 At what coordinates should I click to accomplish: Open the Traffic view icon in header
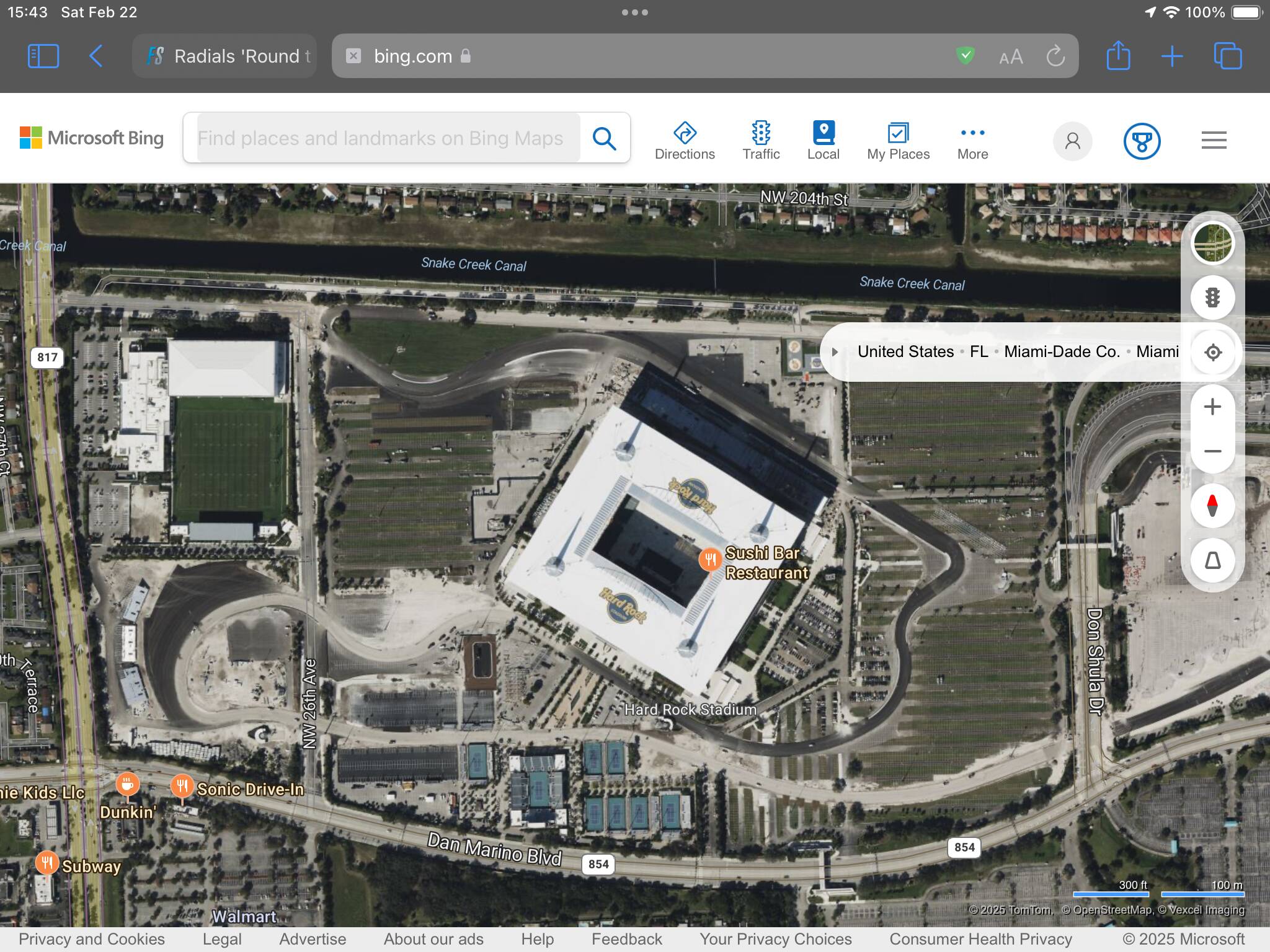(761, 141)
